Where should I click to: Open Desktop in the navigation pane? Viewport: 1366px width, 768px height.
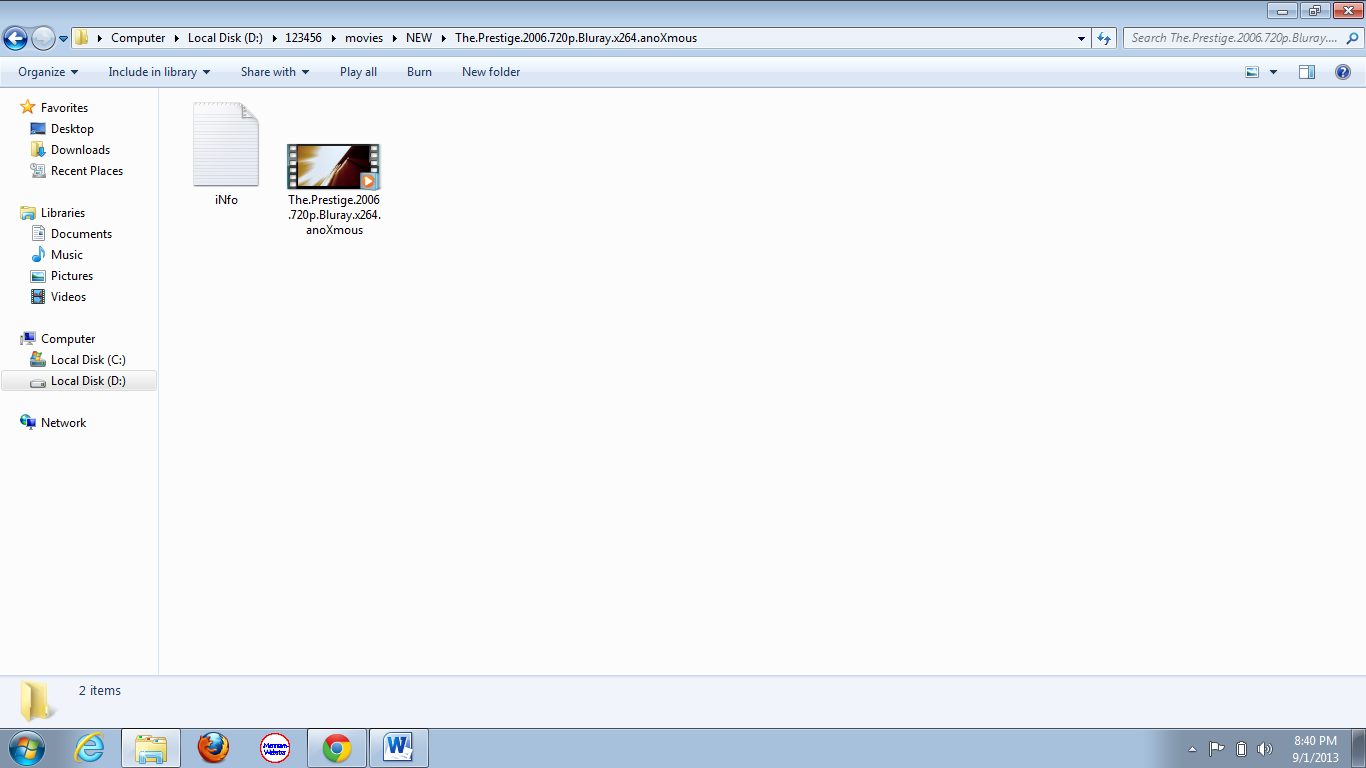point(72,129)
